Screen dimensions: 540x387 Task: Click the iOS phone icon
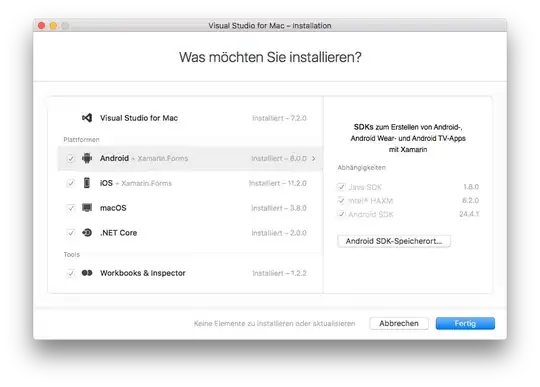coord(87,183)
